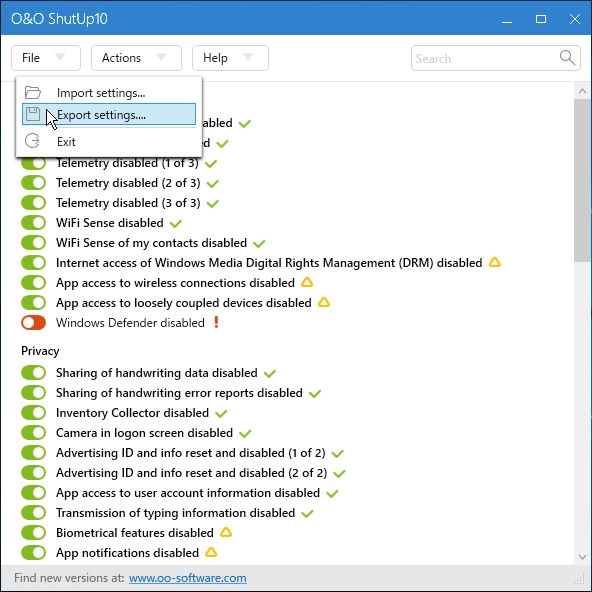The width and height of the screenshot is (592, 592).
Task: Toggle the App notifications disabled switch
Action: tap(33, 553)
